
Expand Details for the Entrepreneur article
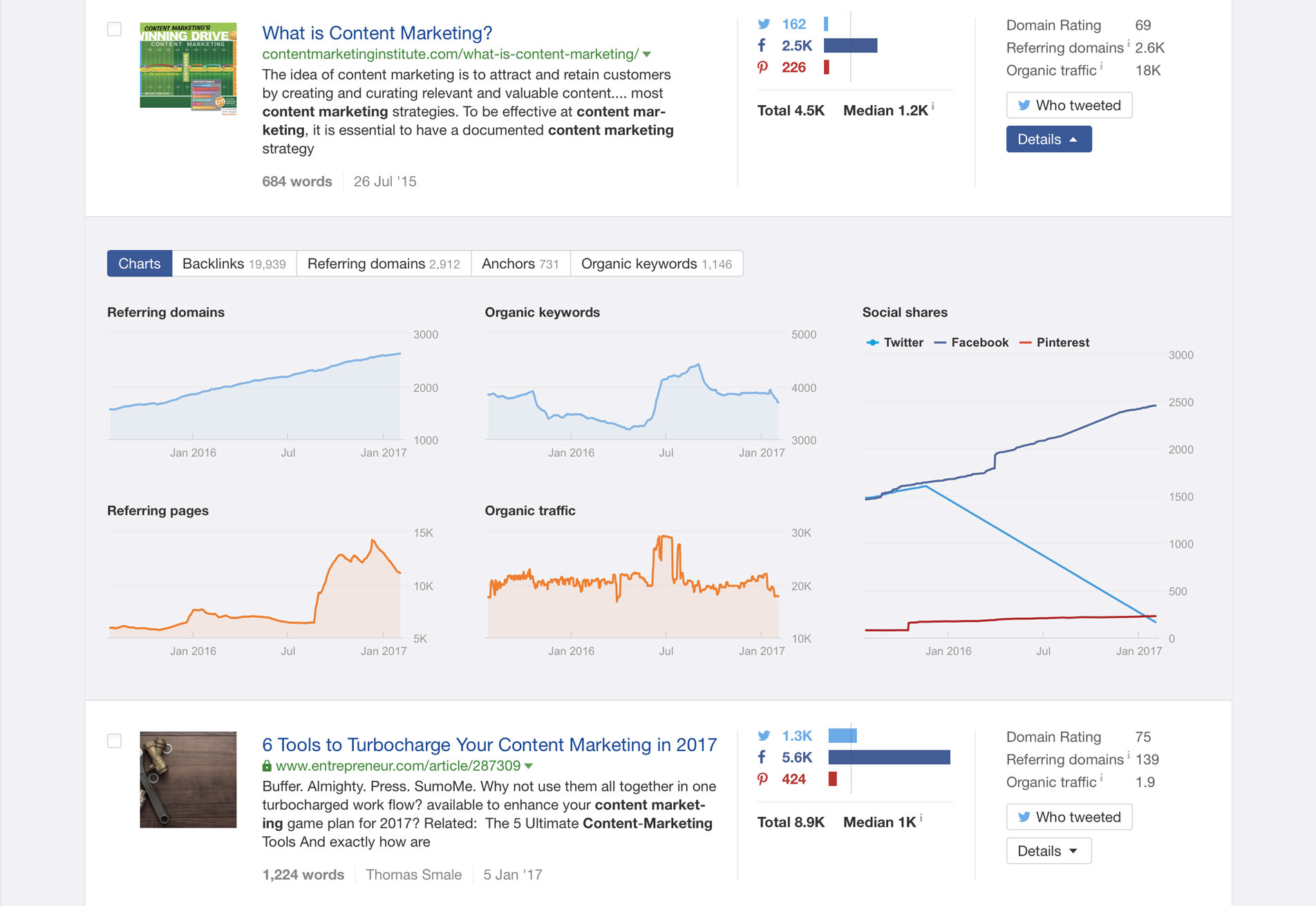click(1049, 851)
